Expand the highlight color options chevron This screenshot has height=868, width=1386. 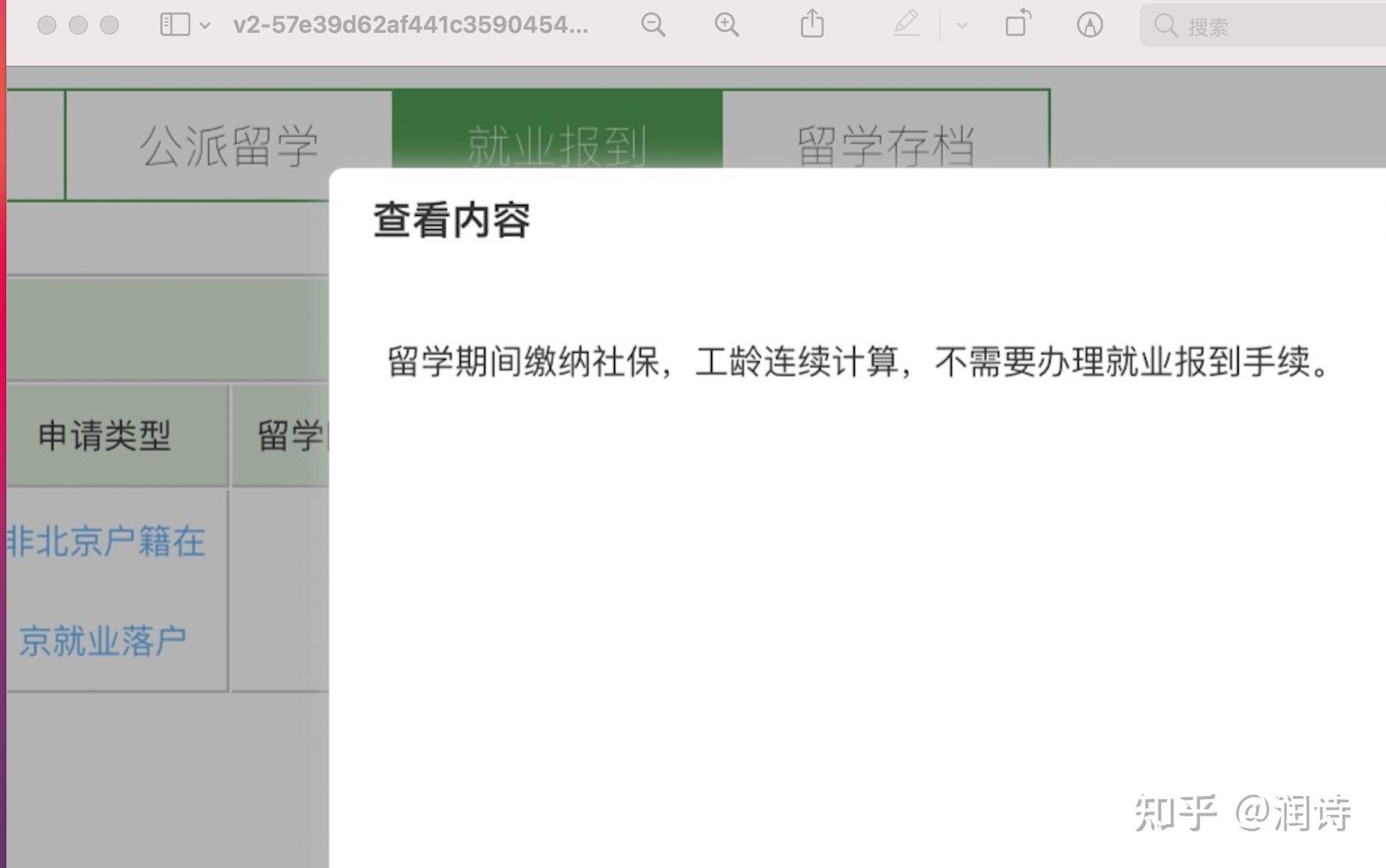click(962, 26)
